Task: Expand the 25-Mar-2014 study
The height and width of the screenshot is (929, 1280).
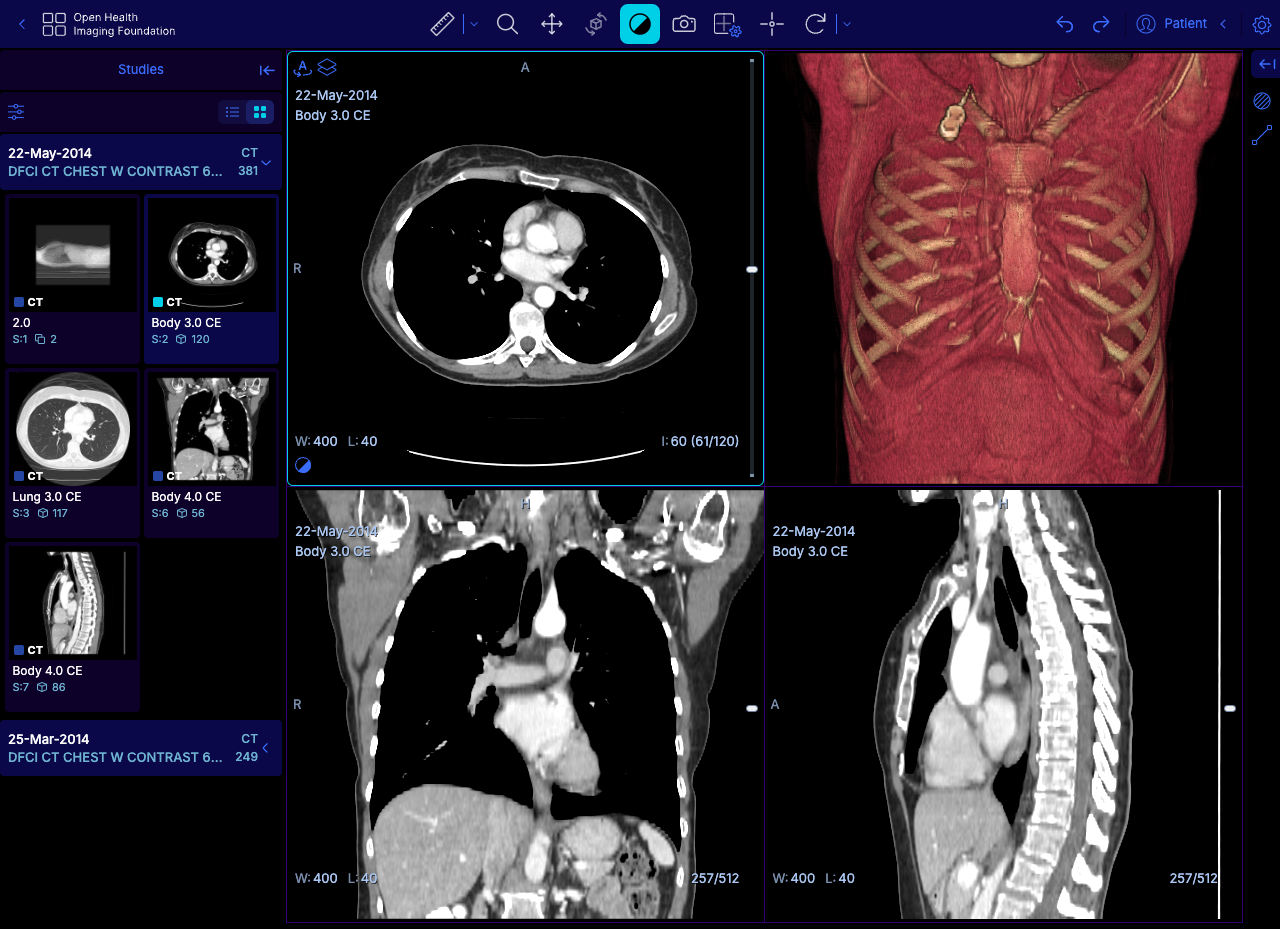Action: [x=266, y=748]
